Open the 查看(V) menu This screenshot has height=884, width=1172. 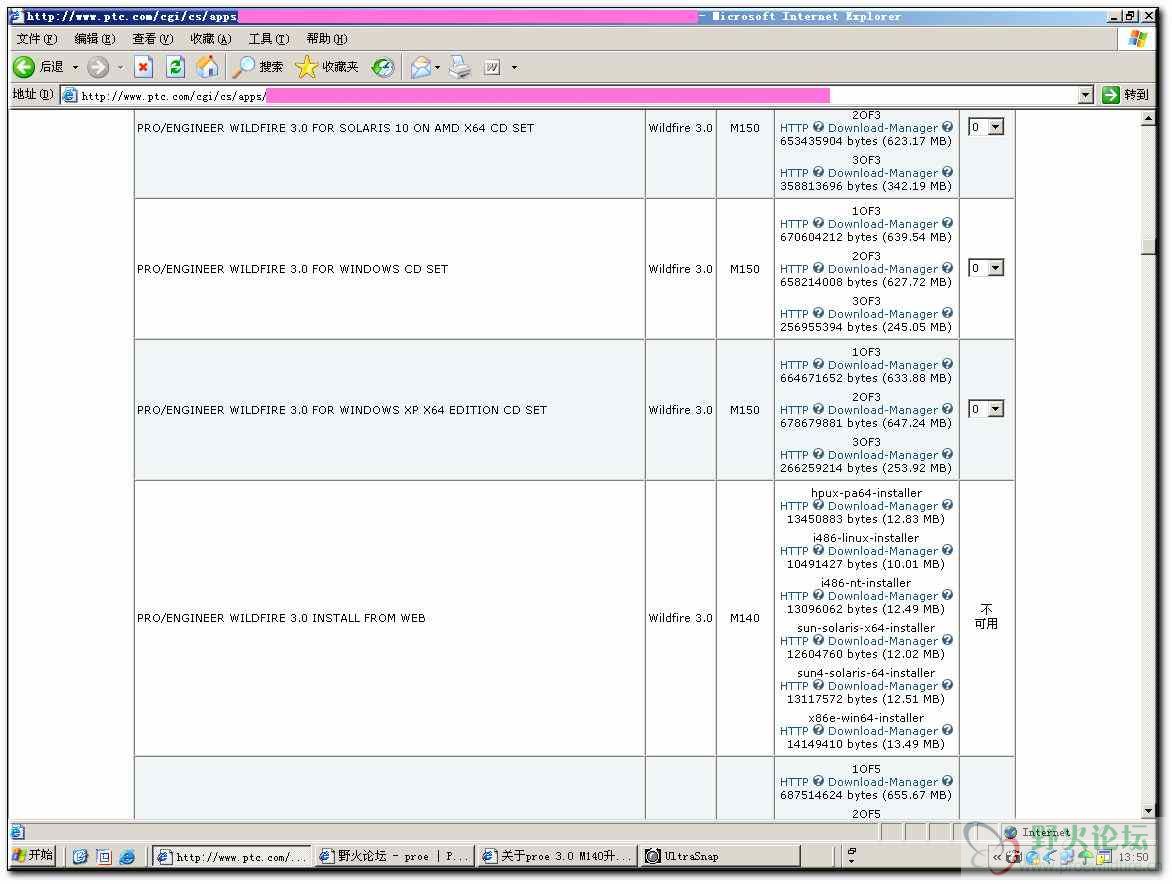[152, 39]
